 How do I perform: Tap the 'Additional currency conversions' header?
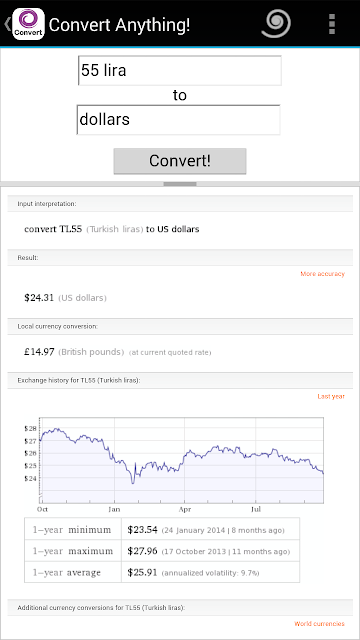tap(180, 607)
